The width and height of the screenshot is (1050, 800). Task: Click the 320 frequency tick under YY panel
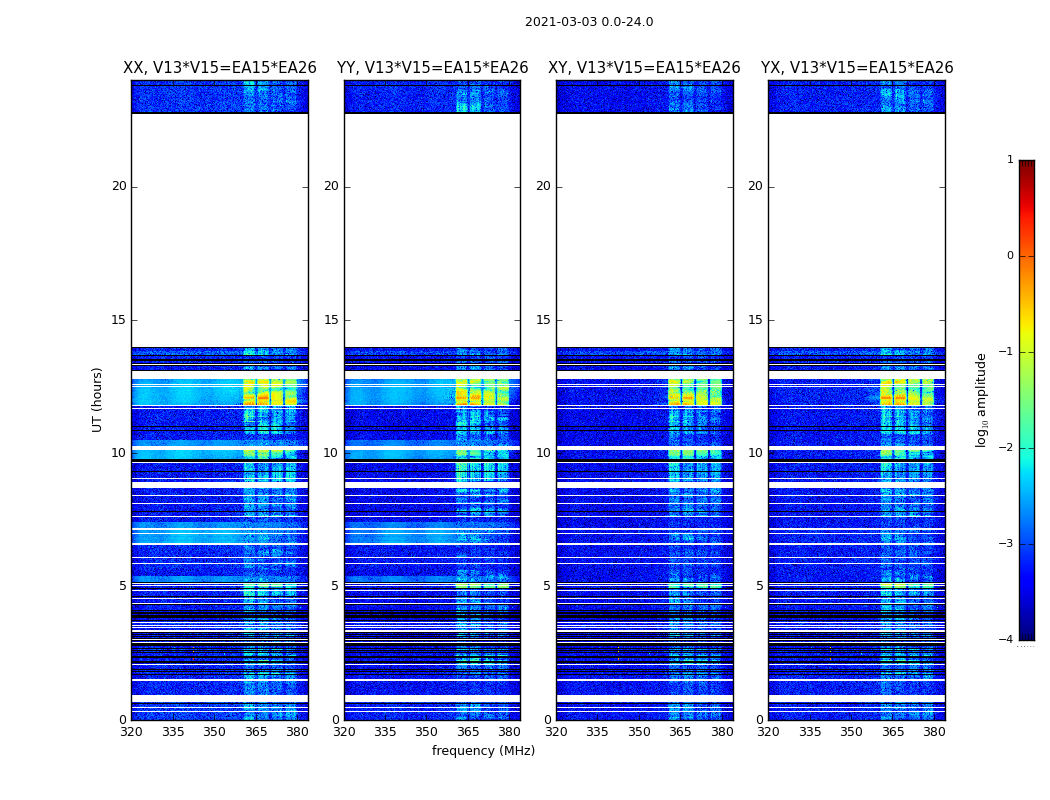[x=344, y=732]
